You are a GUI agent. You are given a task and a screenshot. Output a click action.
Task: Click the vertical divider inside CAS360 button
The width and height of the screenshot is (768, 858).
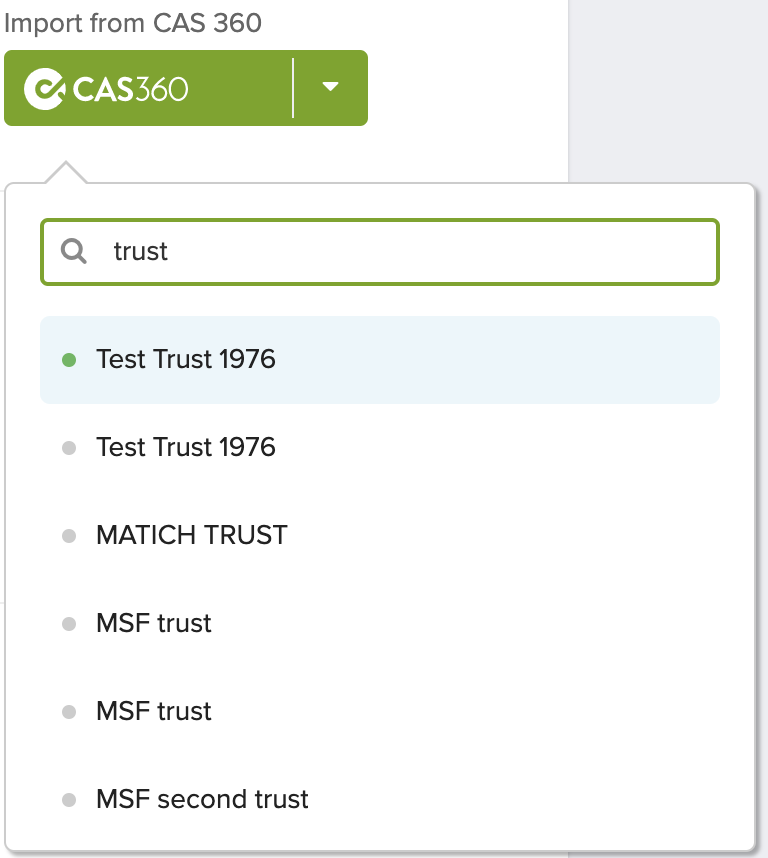(x=293, y=88)
